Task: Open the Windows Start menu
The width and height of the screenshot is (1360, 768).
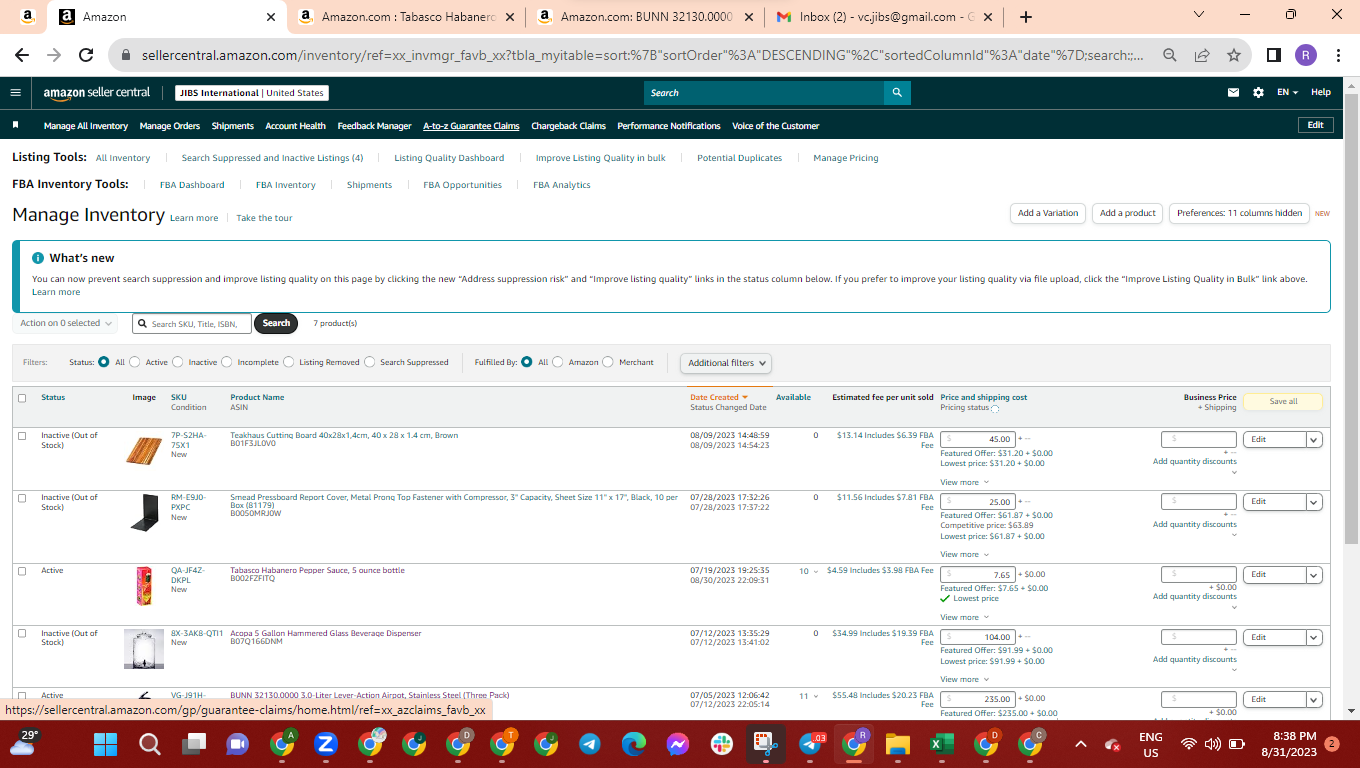Action: (106, 744)
